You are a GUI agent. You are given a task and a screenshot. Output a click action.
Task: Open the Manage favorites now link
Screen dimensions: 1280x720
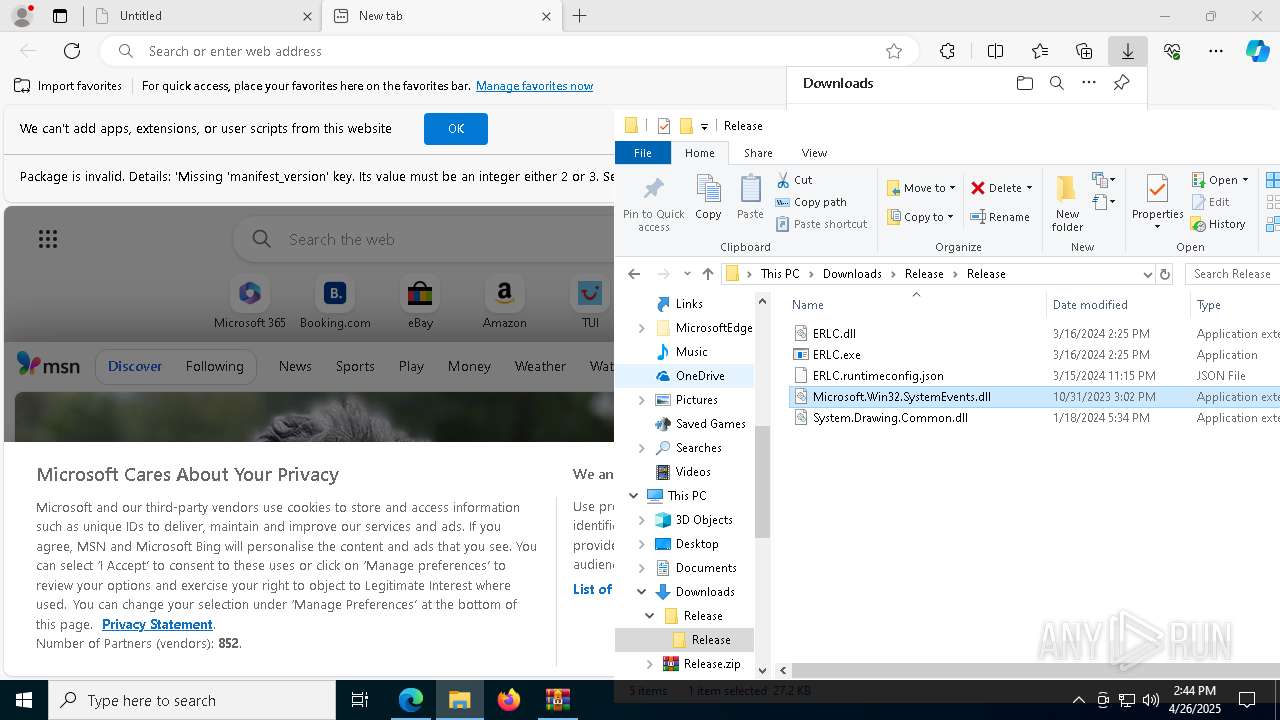click(534, 86)
